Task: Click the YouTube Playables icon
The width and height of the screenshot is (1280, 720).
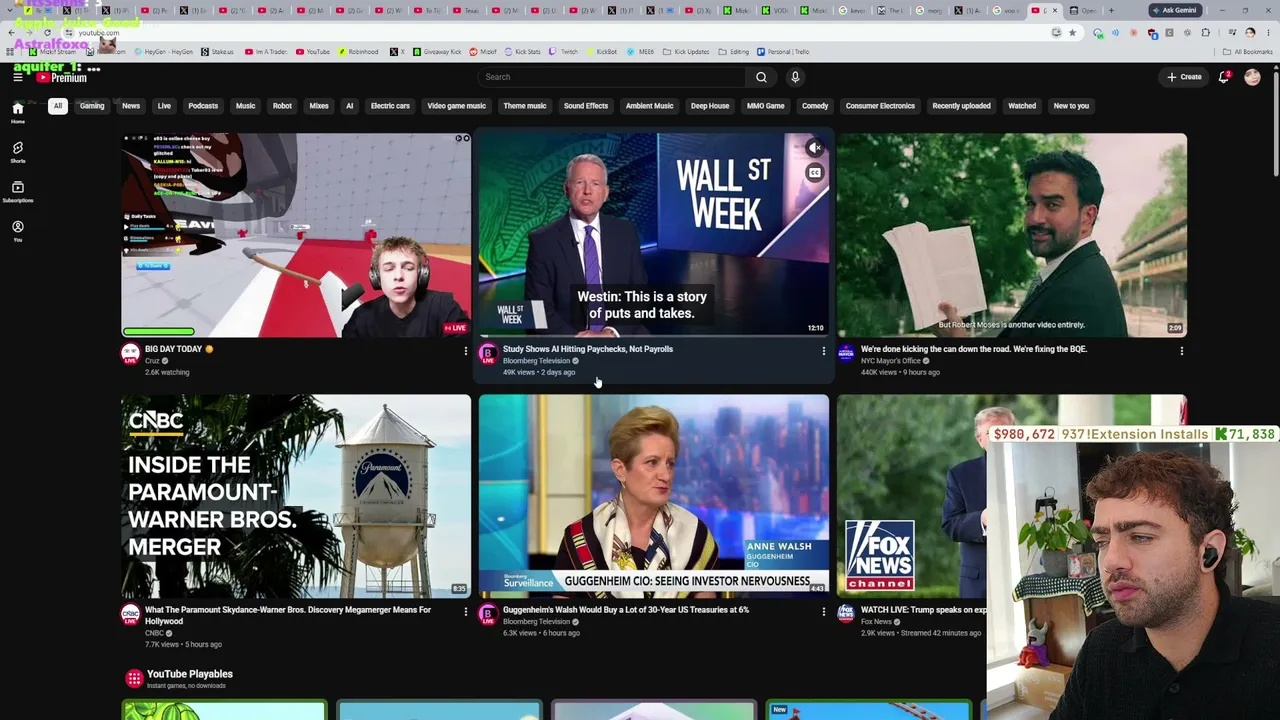Action: [x=133, y=679]
